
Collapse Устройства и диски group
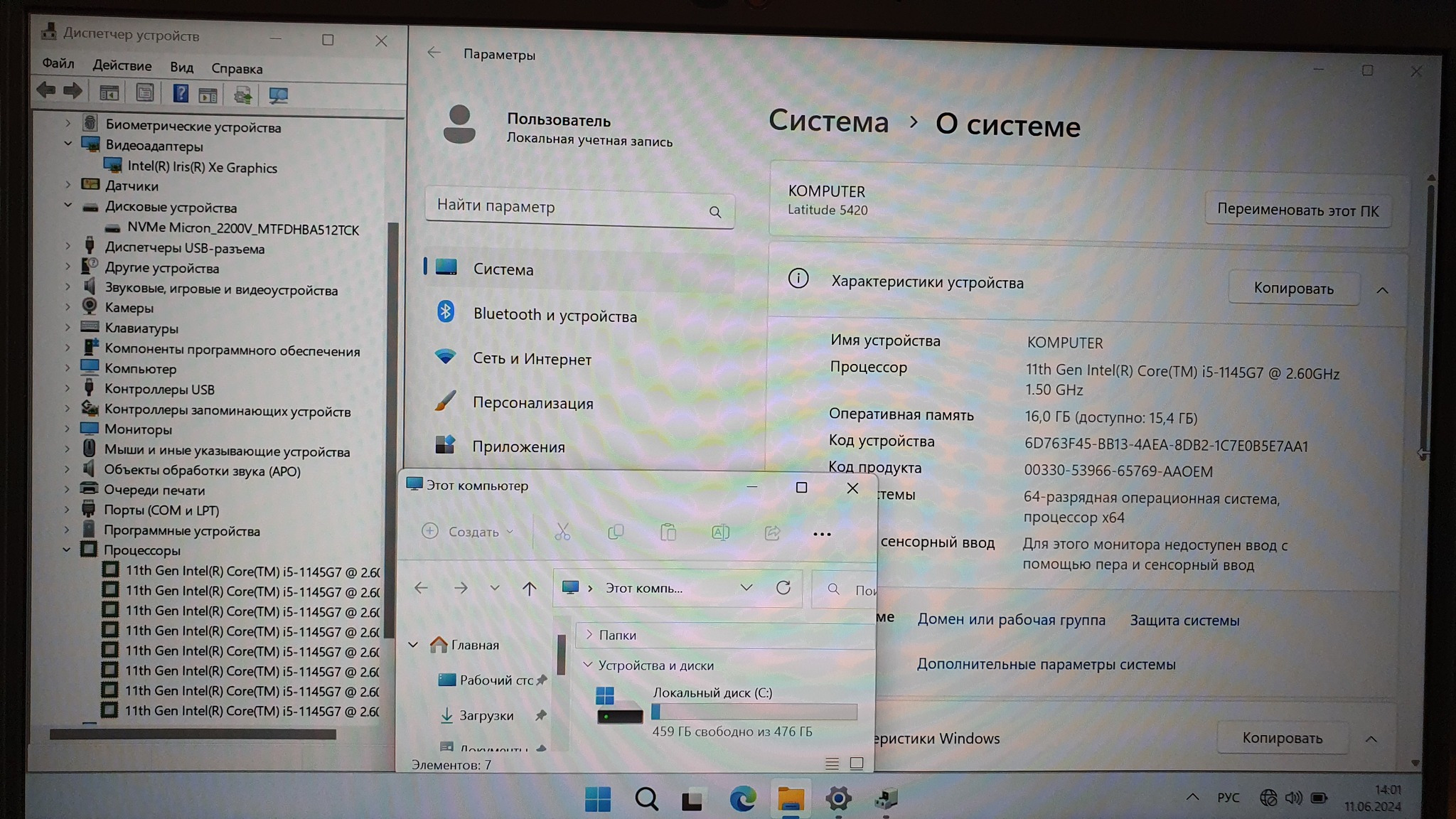pyautogui.click(x=588, y=665)
